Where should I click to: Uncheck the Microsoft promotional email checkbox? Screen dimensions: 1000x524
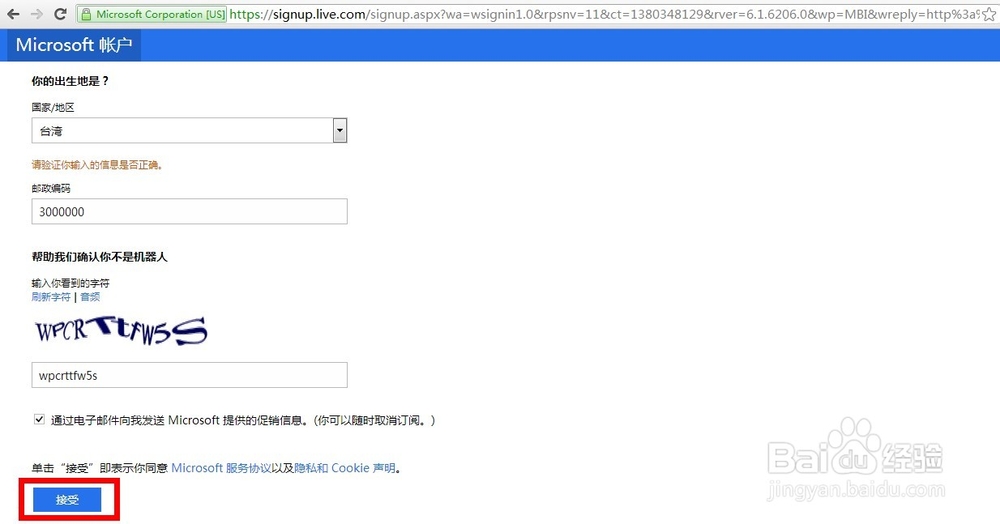(40, 419)
